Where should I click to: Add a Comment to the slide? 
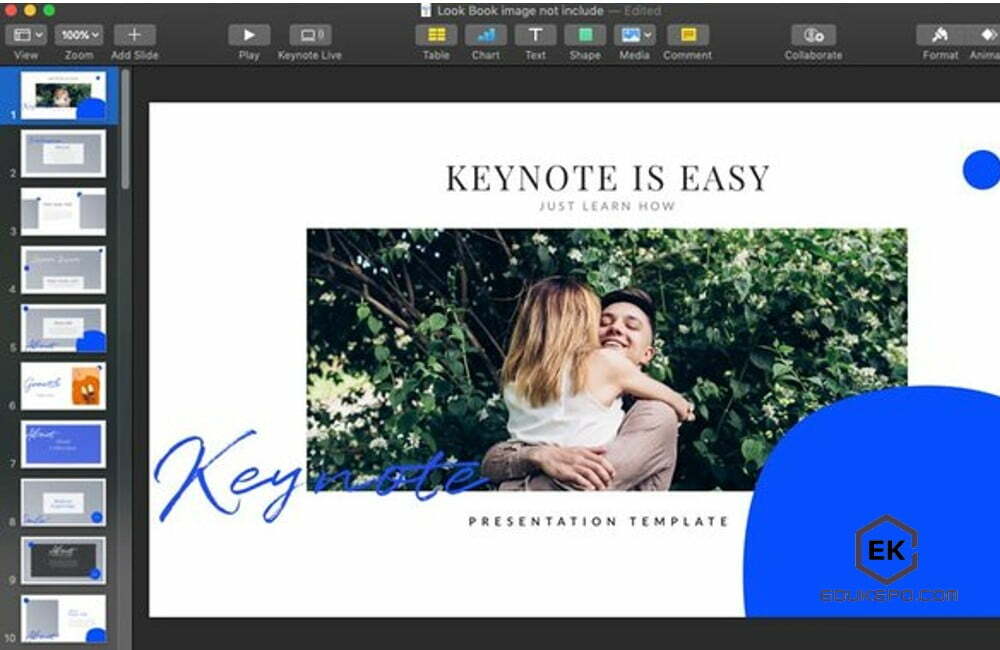point(687,36)
